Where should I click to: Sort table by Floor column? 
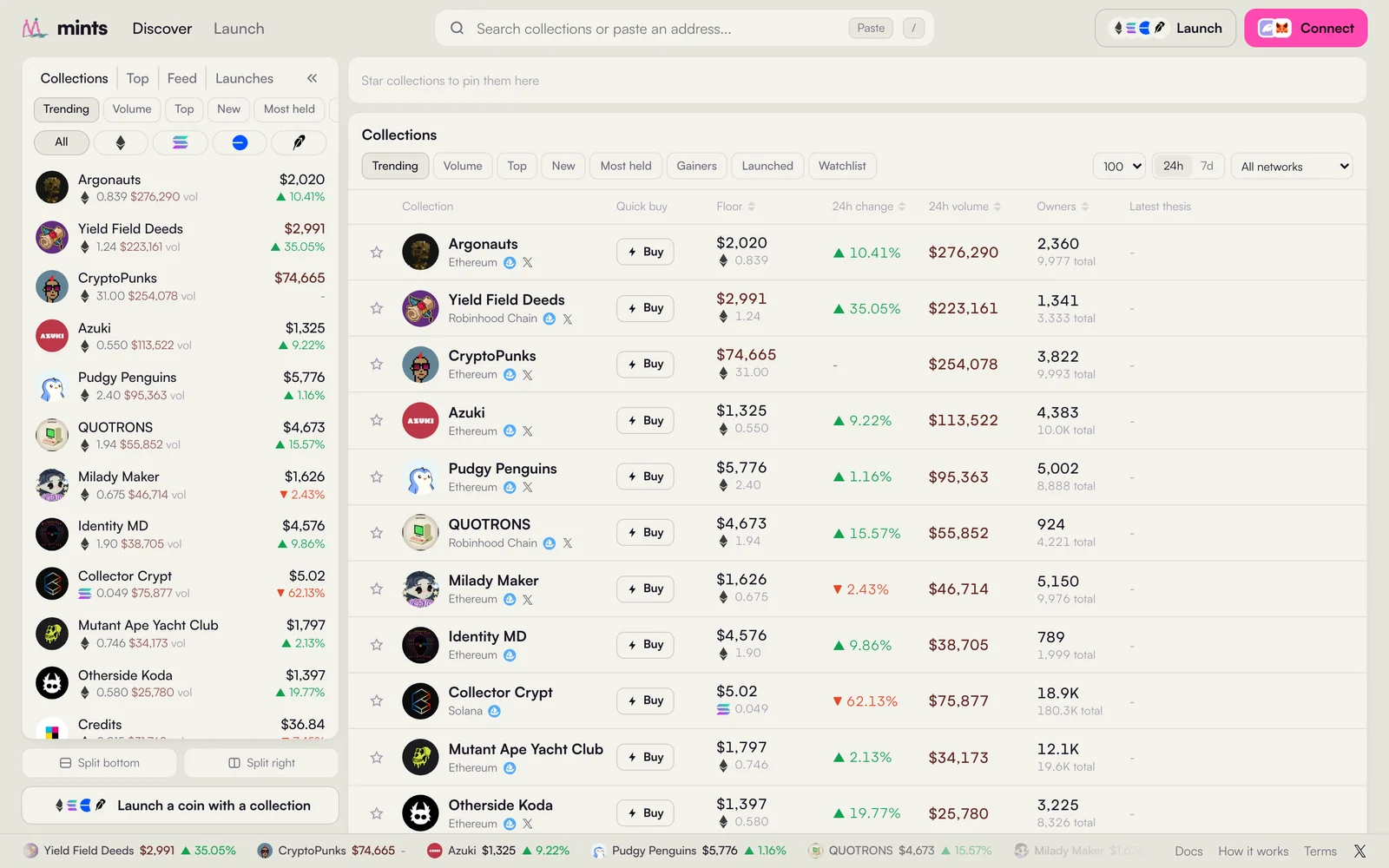[735, 207]
